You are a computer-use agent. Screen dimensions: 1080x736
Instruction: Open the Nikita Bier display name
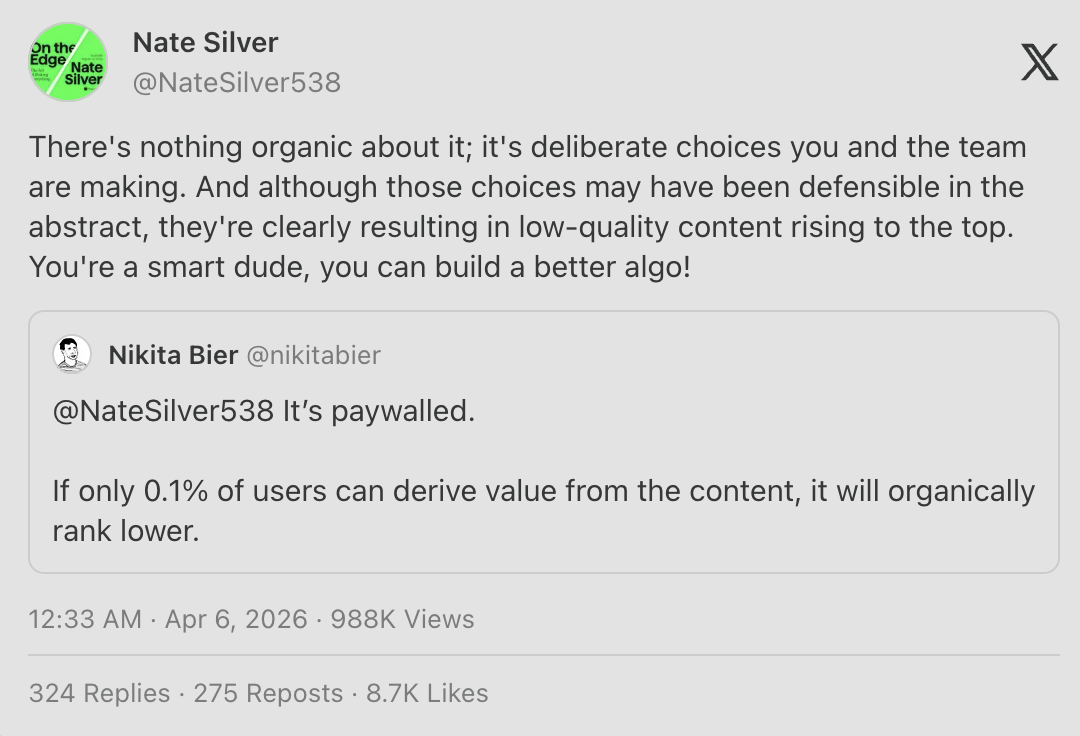pos(173,355)
